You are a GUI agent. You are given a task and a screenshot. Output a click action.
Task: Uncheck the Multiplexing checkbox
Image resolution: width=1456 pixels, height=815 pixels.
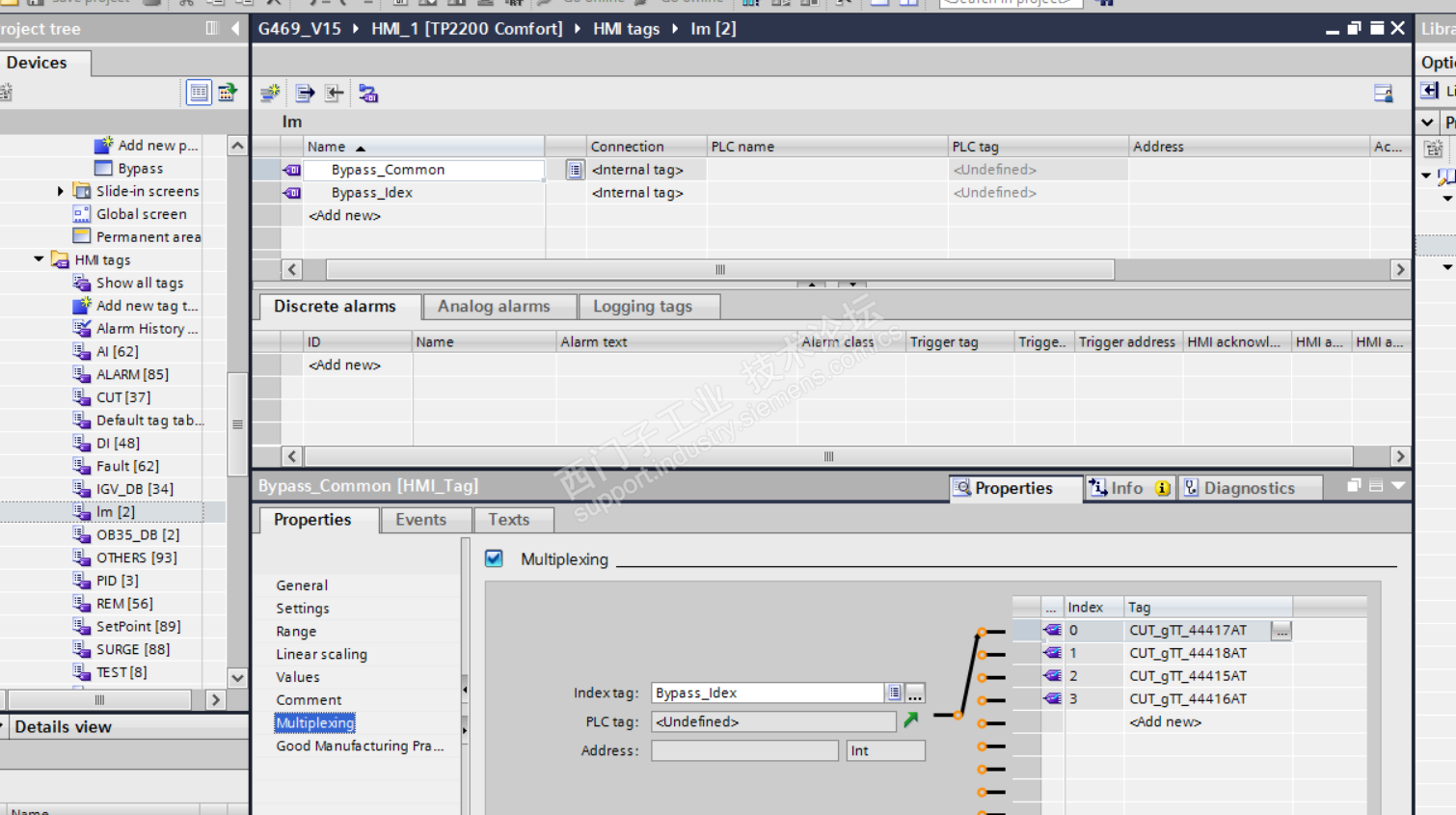click(494, 558)
